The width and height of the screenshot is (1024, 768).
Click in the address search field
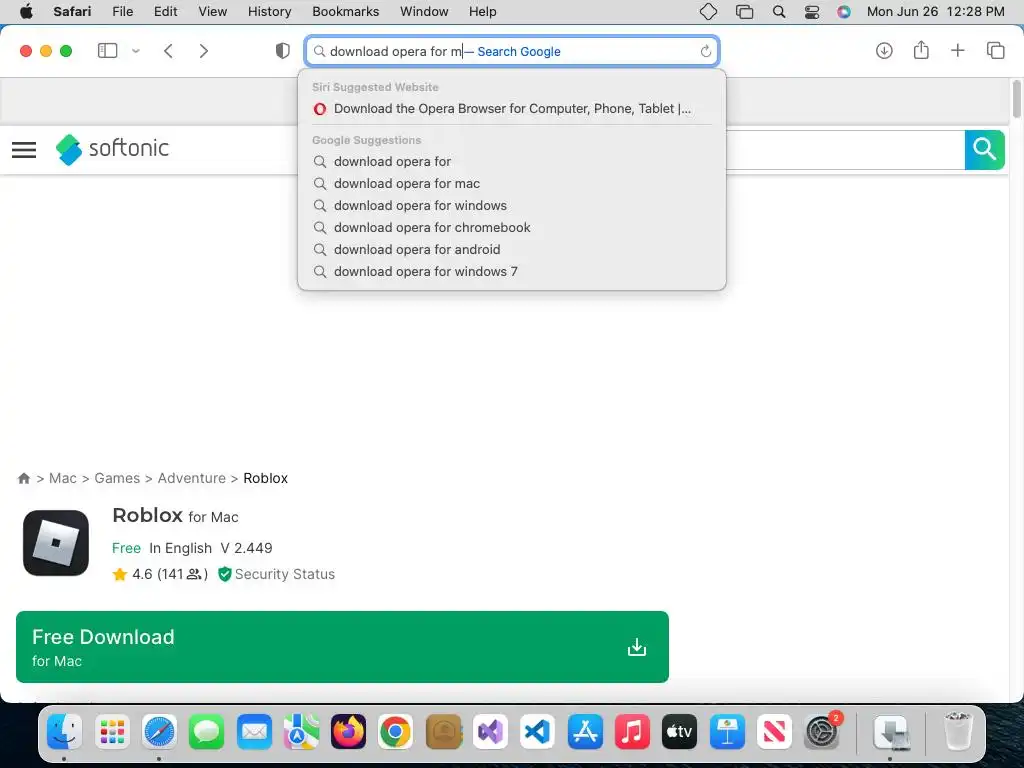[512, 52]
